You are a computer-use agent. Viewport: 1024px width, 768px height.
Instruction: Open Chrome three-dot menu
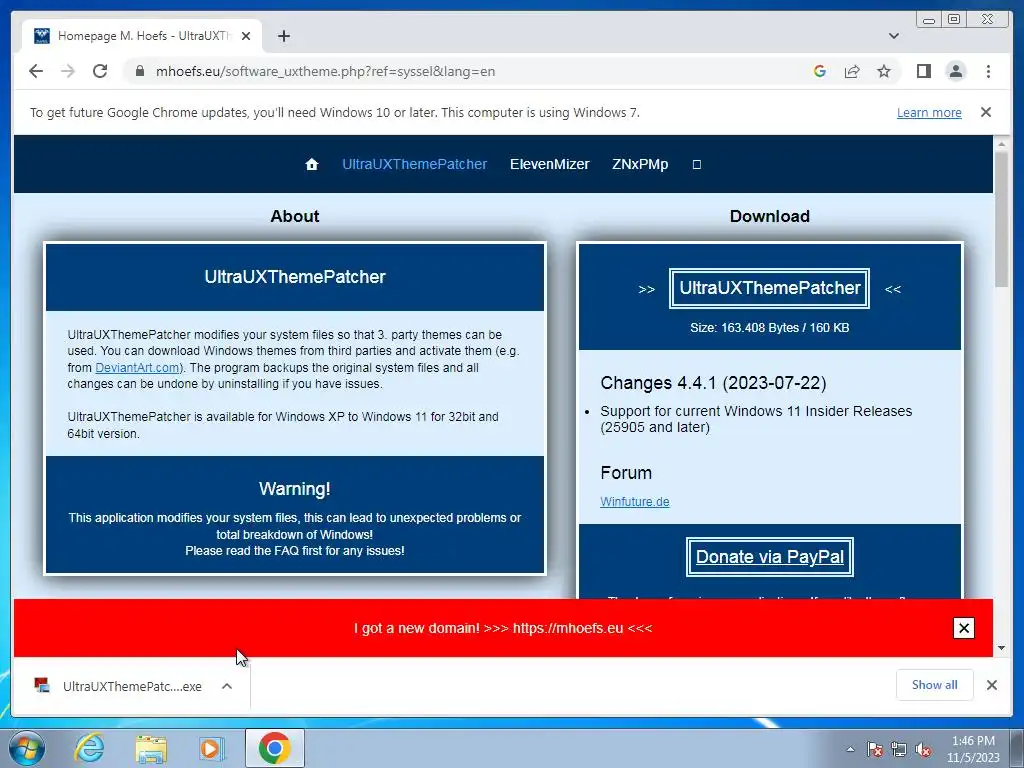click(x=988, y=71)
